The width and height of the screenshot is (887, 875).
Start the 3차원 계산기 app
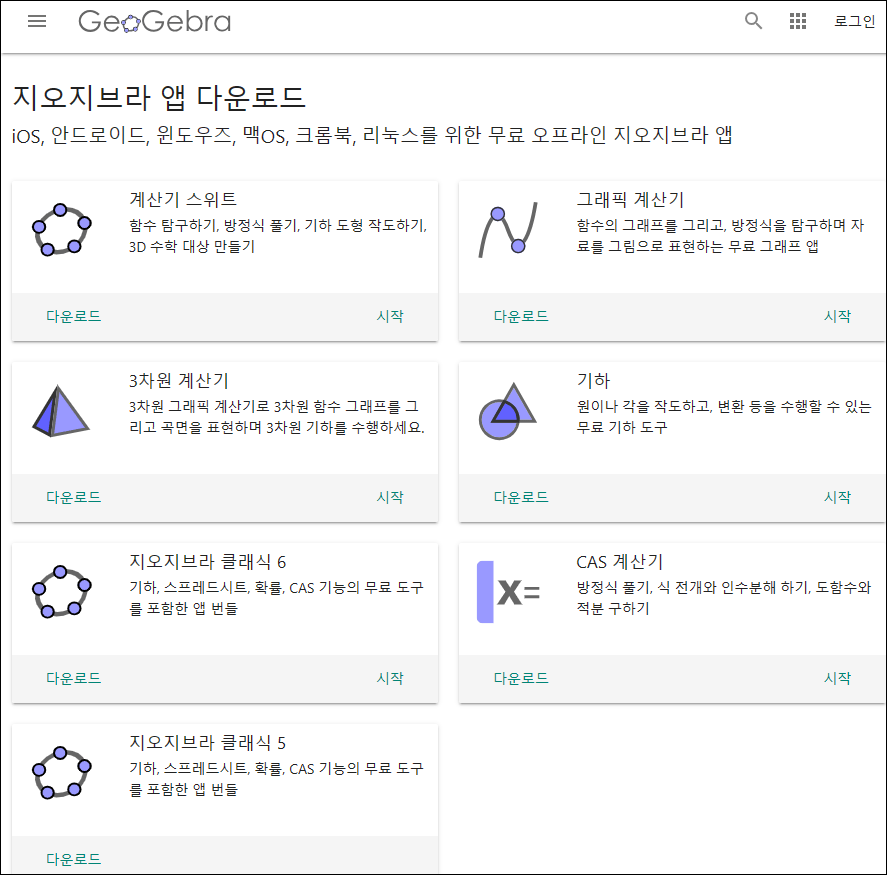pos(390,497)
